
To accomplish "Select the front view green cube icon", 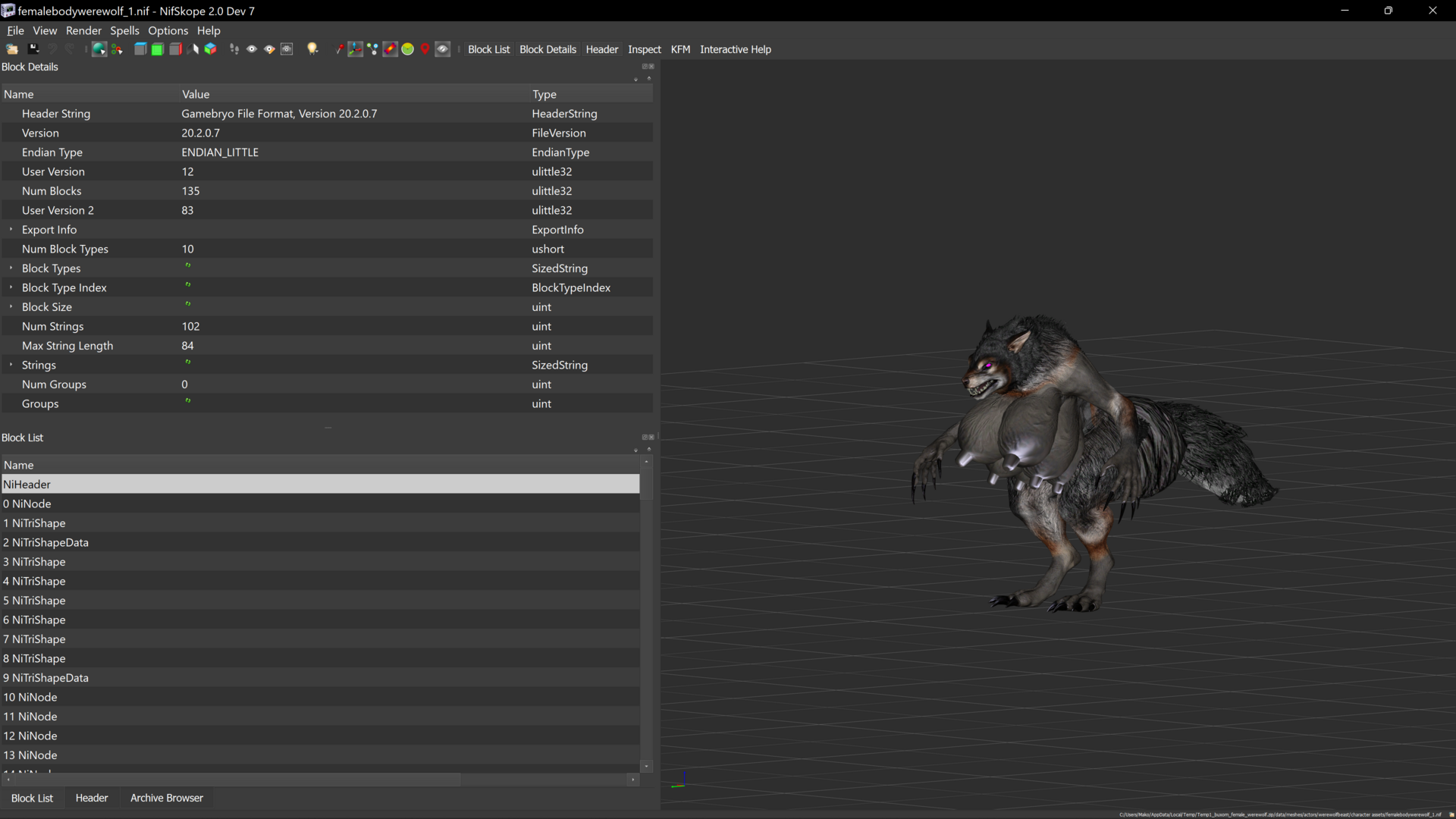I will tap(157, 49).
